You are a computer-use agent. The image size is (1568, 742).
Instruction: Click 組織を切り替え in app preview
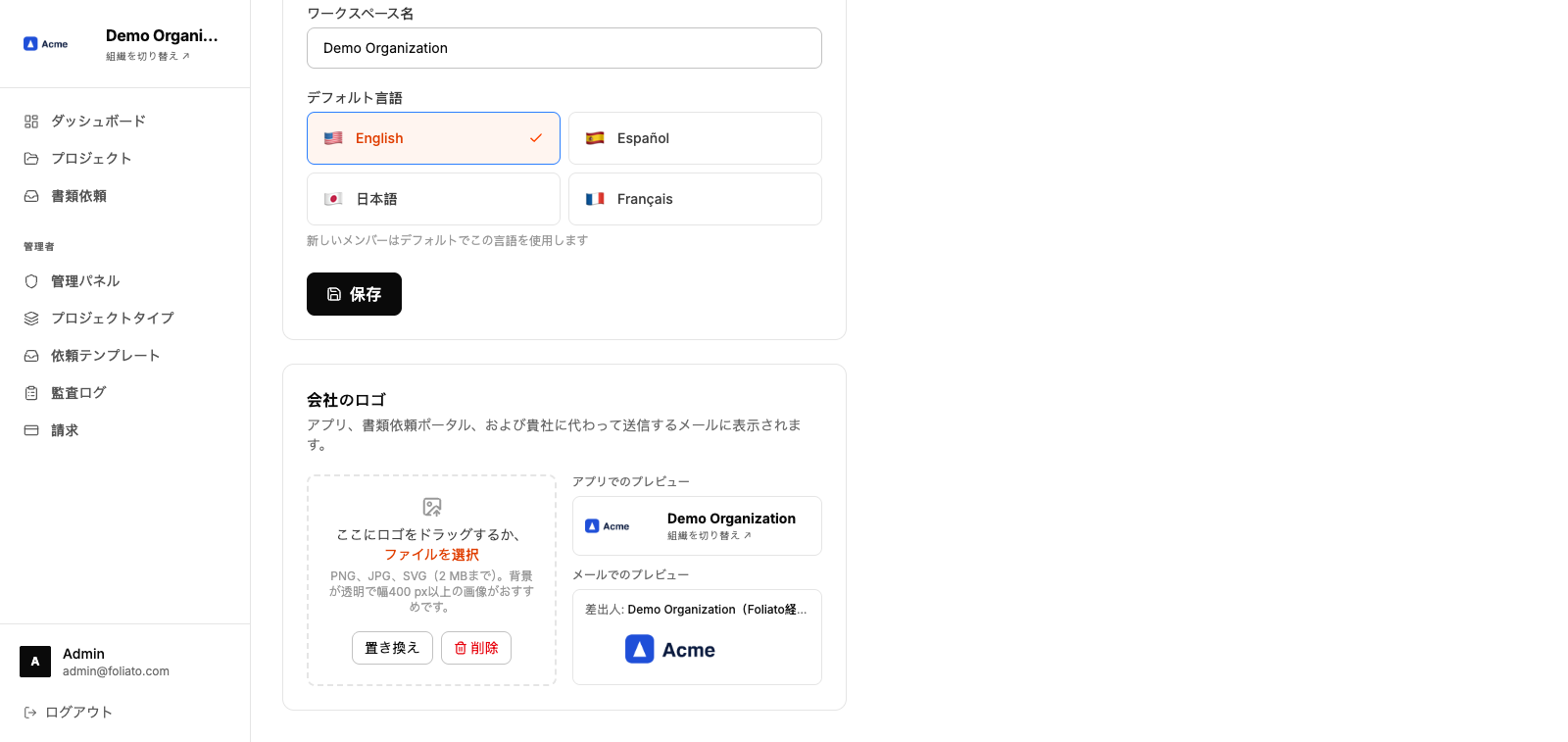pos(710,536)
